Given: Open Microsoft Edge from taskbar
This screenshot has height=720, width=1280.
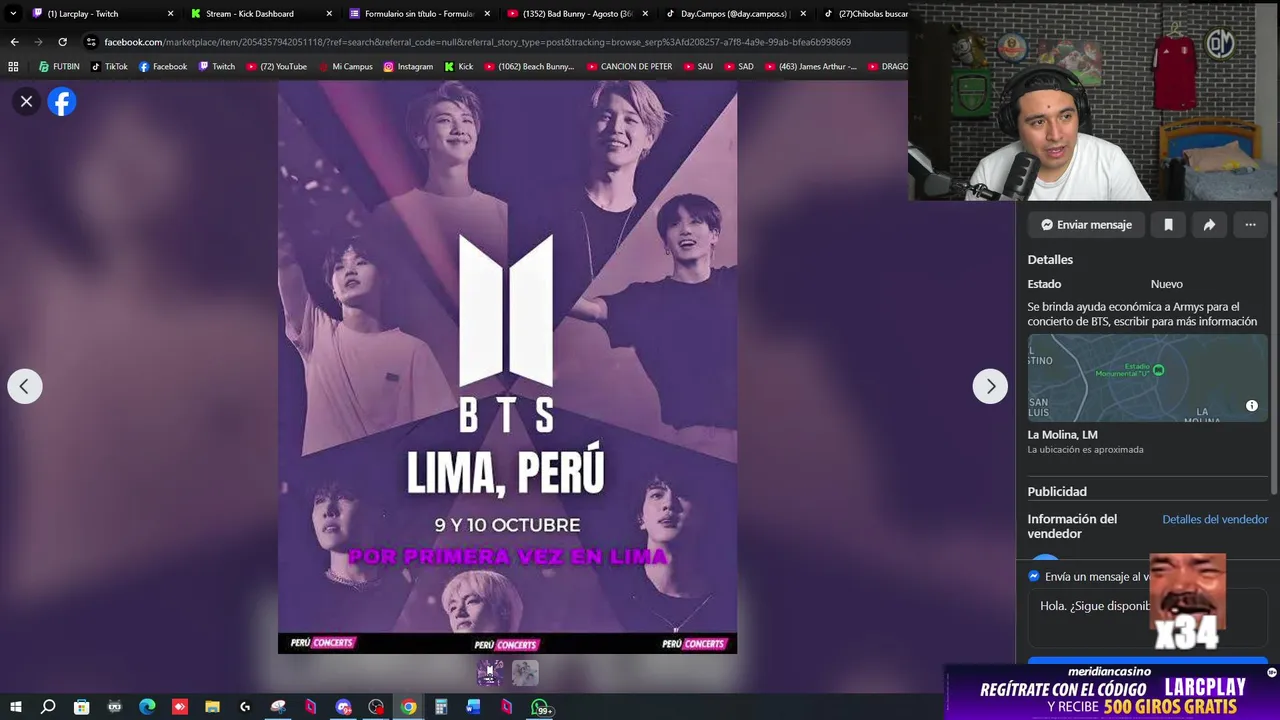Looking at the screenshot, I should click(x=147, y=707).
